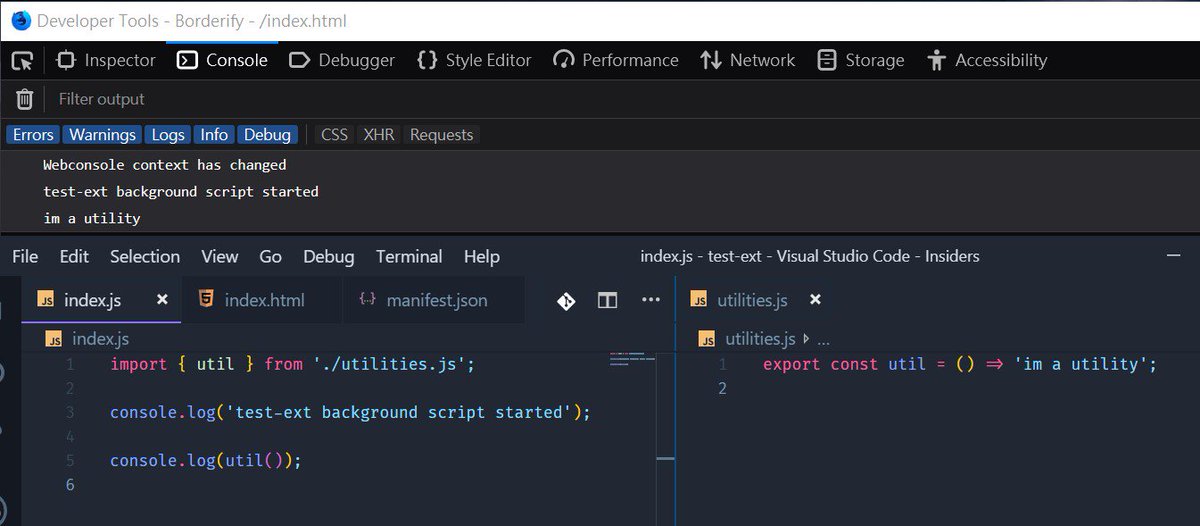1200x526 pixels.
Task: Select 'test-ext background script started' console line
Action: pyautogui.click(x=181, y=191)
